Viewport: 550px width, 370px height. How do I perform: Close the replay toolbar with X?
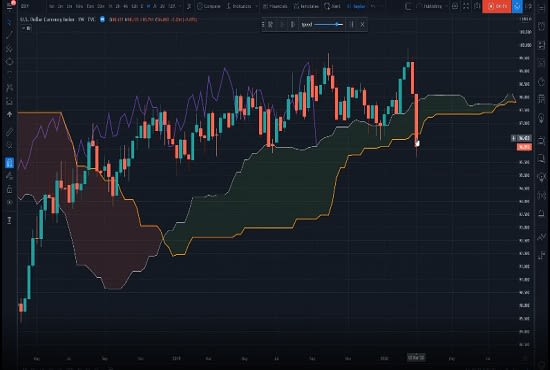[362, 24]
